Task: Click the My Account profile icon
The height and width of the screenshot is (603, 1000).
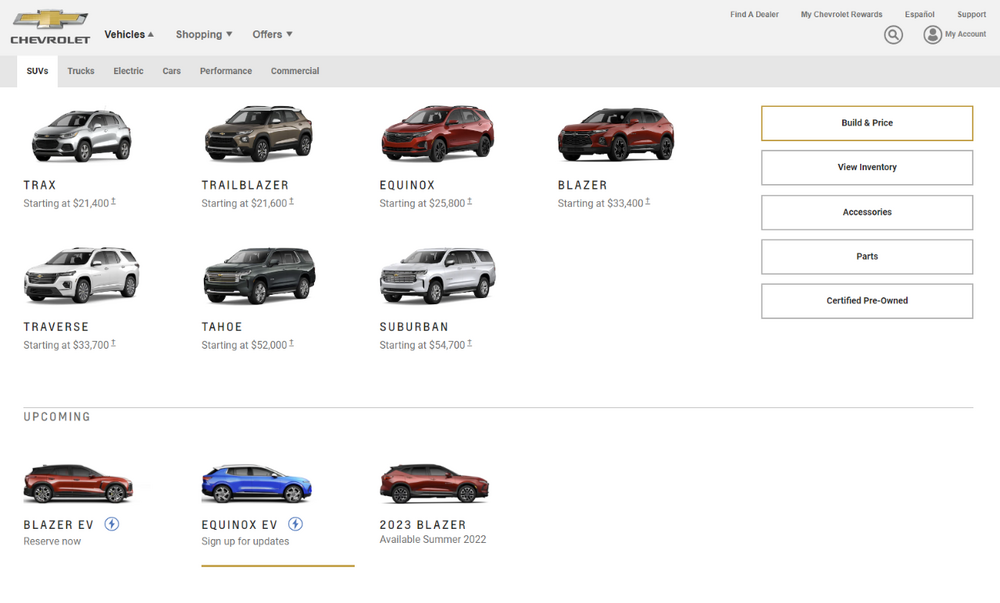Action: click(932, 35)
